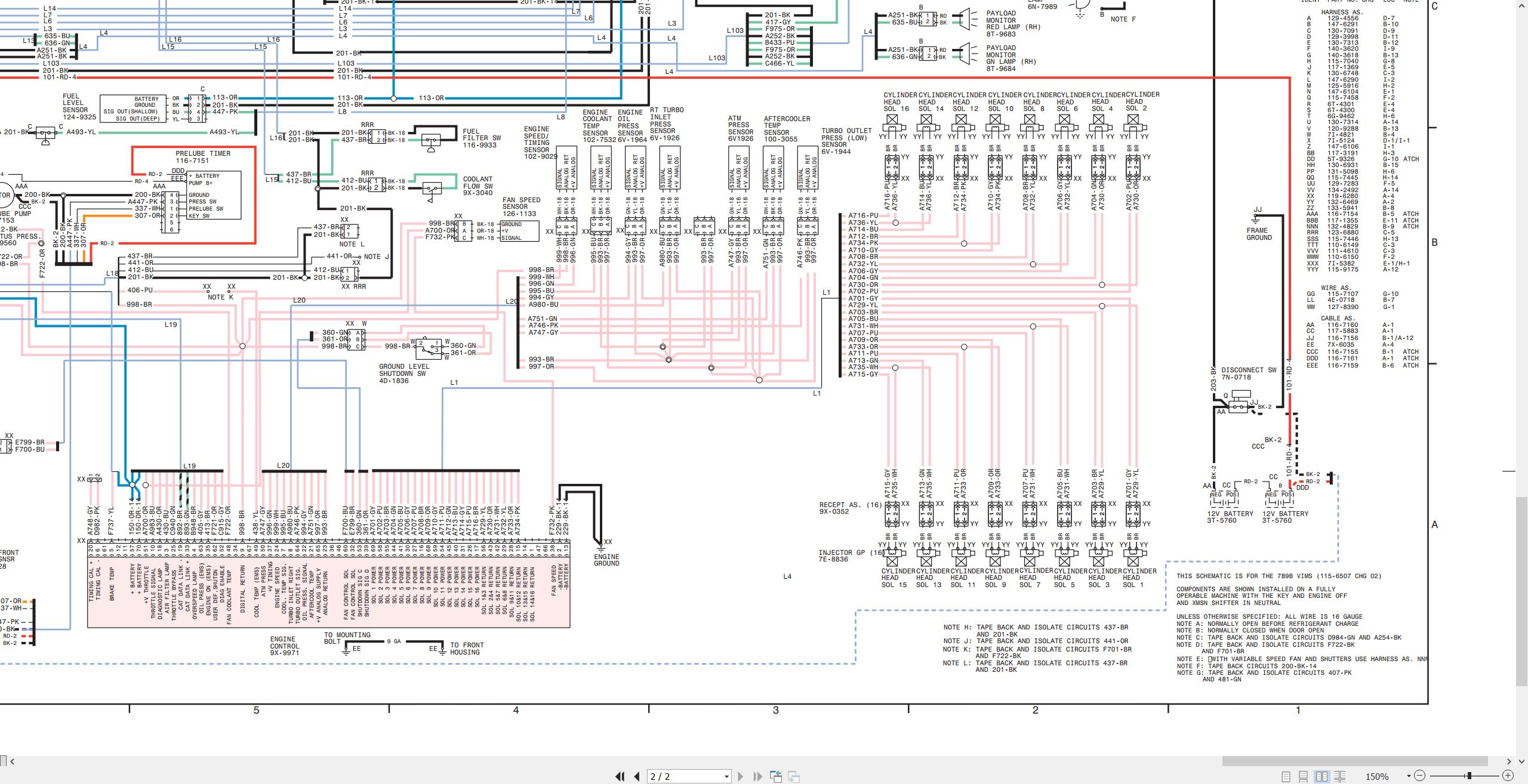Image resolution: width=1528 pixels, height=784 pixels.
Task: Click the TURBO OUTLET PRESS (LOW) SENSOR label
Action: click(846, 141)
